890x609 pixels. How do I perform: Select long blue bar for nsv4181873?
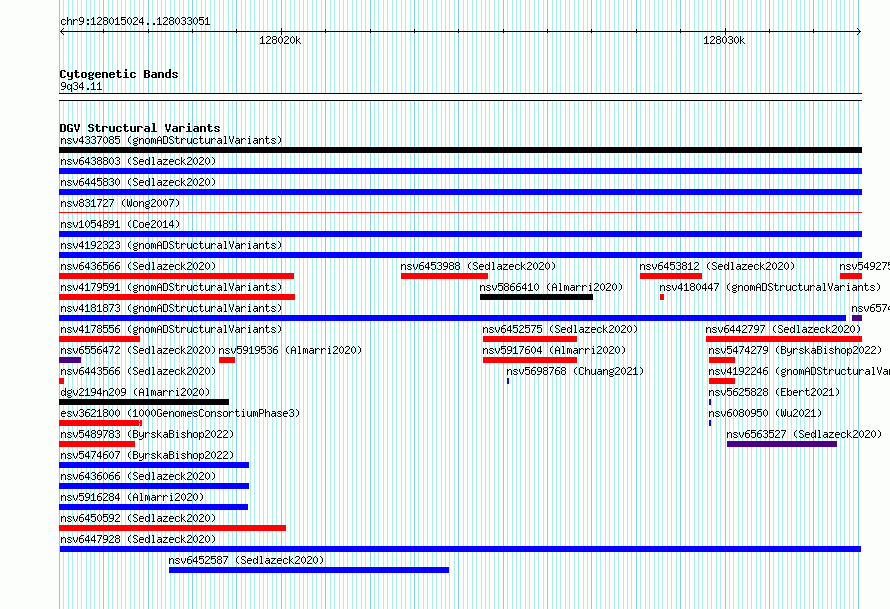452,318
